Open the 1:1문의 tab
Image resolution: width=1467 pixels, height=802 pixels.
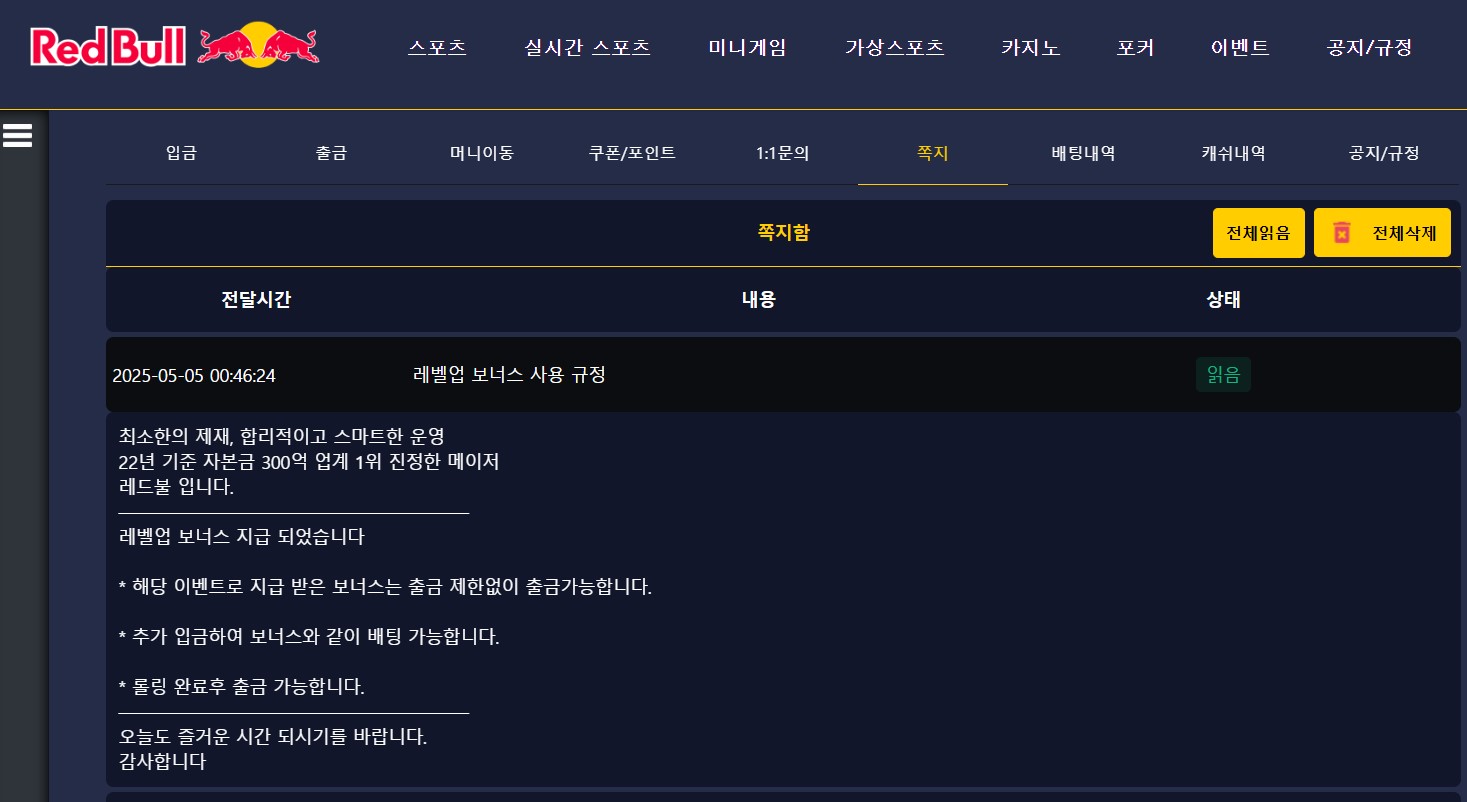click(782, 153)
